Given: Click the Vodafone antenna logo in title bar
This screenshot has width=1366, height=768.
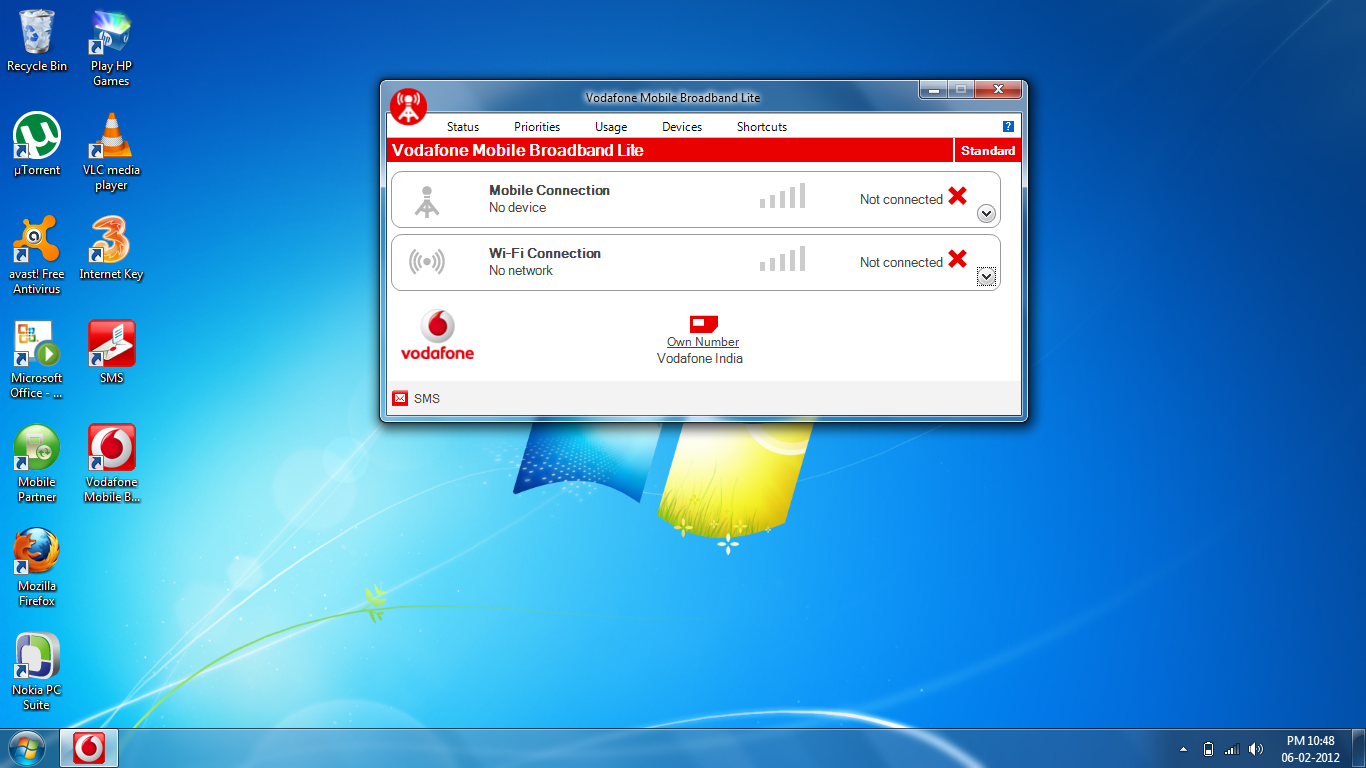Looking at the screenshot, I should coord(408,106).
